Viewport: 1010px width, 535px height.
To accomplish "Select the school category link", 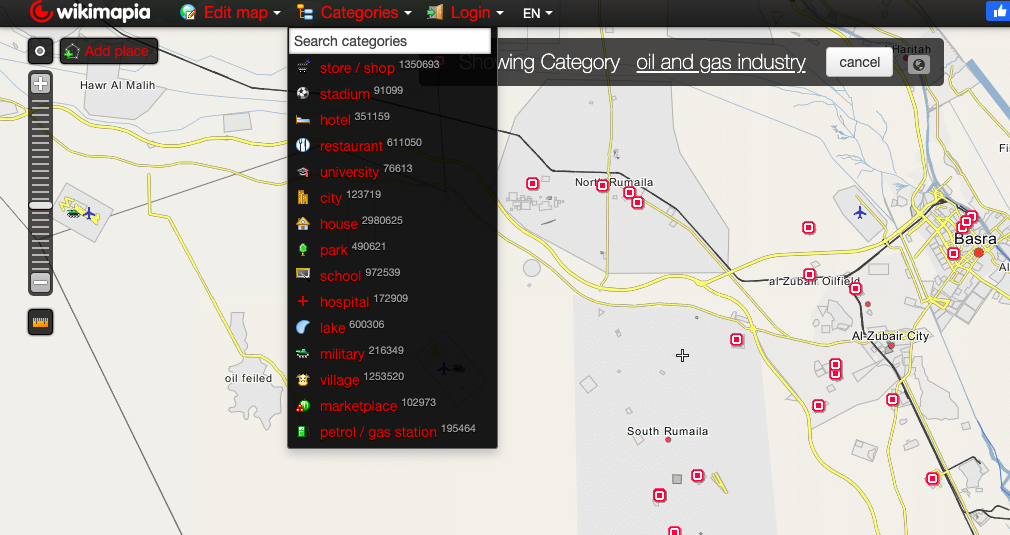I will click(340, 276).
